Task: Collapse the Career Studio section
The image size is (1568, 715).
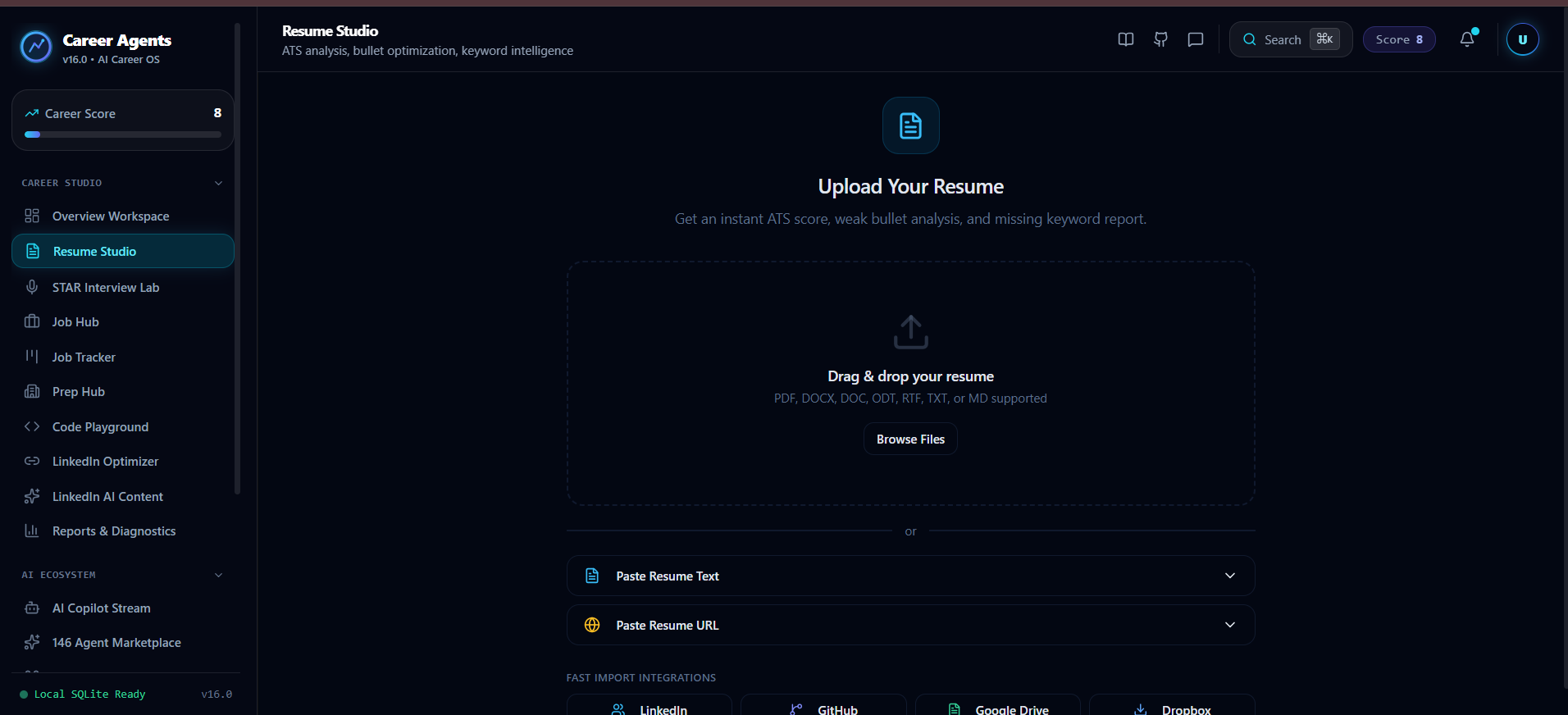Action: click(x=218, y=183)
